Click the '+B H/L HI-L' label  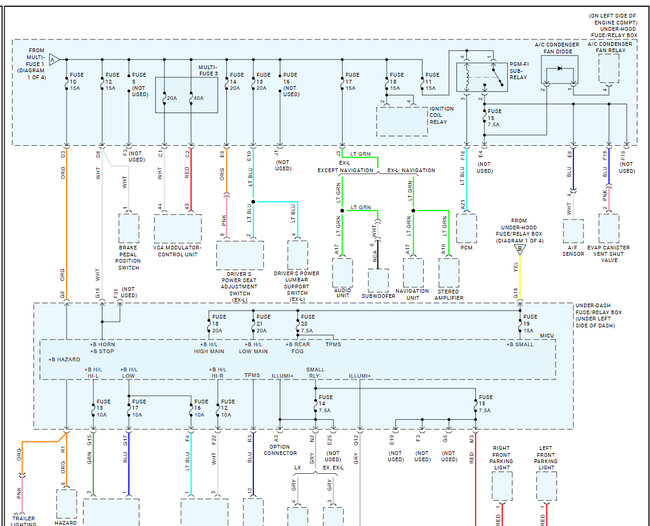click(x=93, y=373)
